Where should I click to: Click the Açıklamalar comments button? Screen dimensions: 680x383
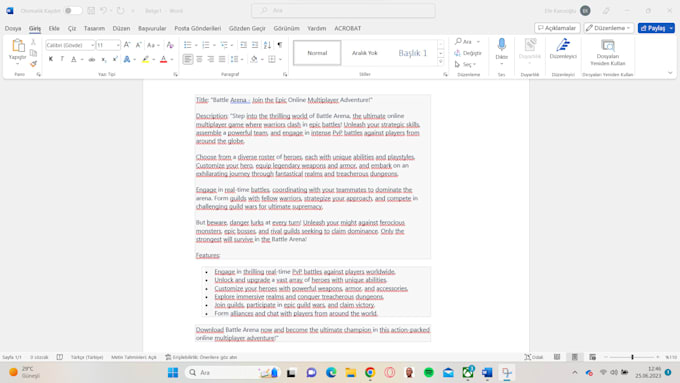pyautogui.click(x=557, y=28)
